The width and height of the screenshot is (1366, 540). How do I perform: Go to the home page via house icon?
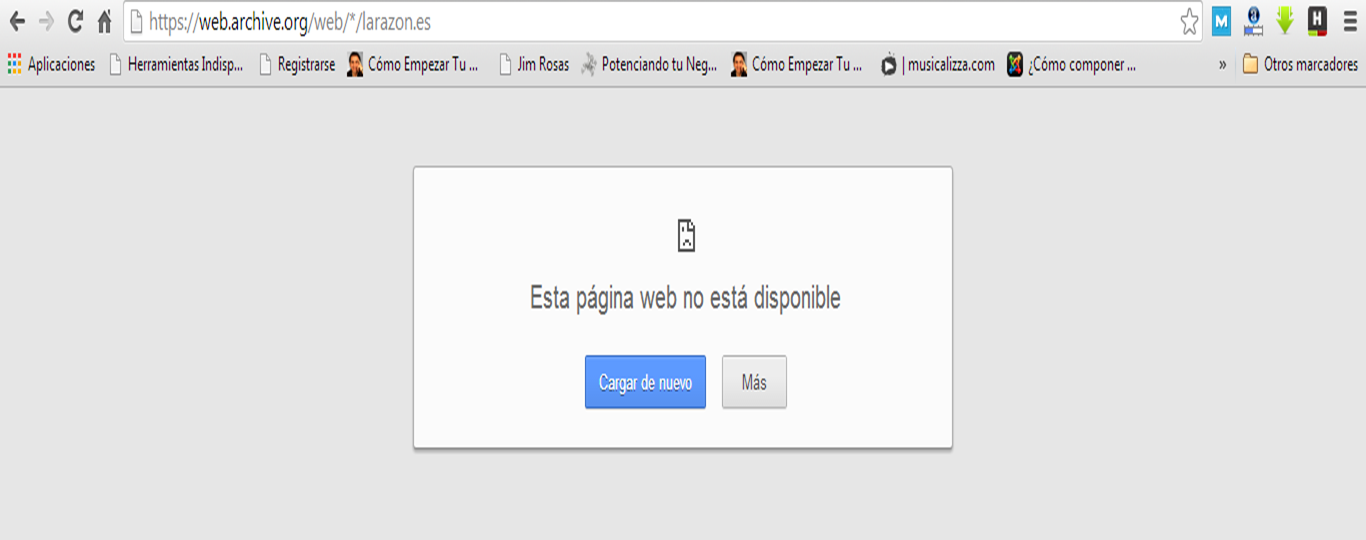click(104, 21)
